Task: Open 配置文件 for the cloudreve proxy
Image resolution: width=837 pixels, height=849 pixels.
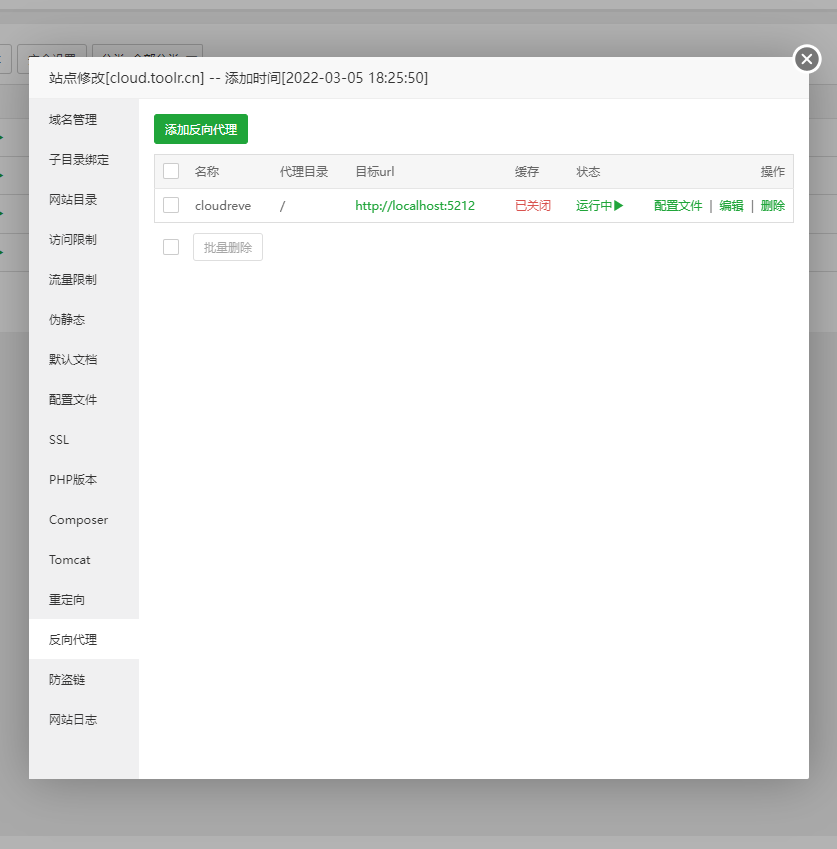Action: point(678,206)
